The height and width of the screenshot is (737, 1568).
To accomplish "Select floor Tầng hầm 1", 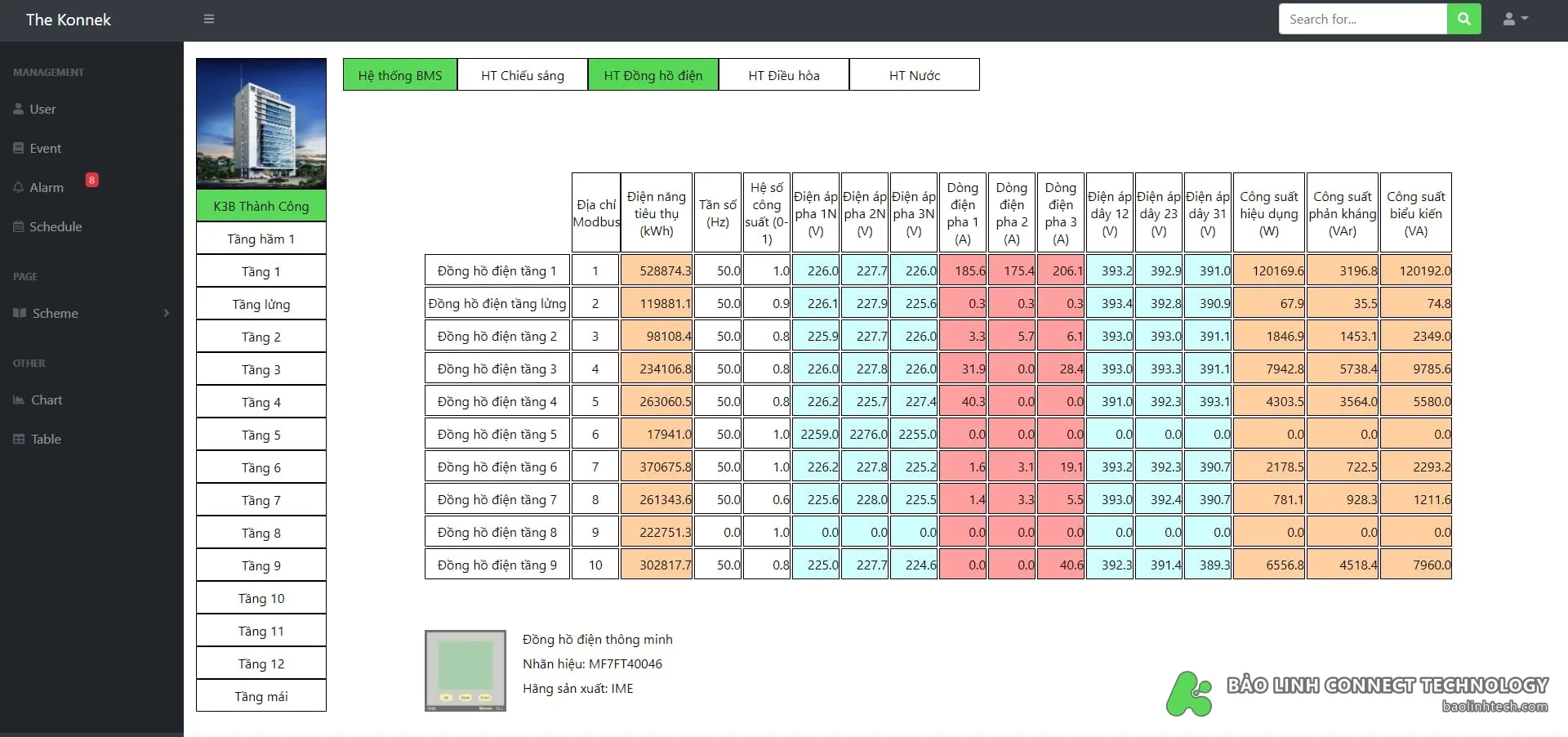I will pyautogui.click(x=261, y=239).
